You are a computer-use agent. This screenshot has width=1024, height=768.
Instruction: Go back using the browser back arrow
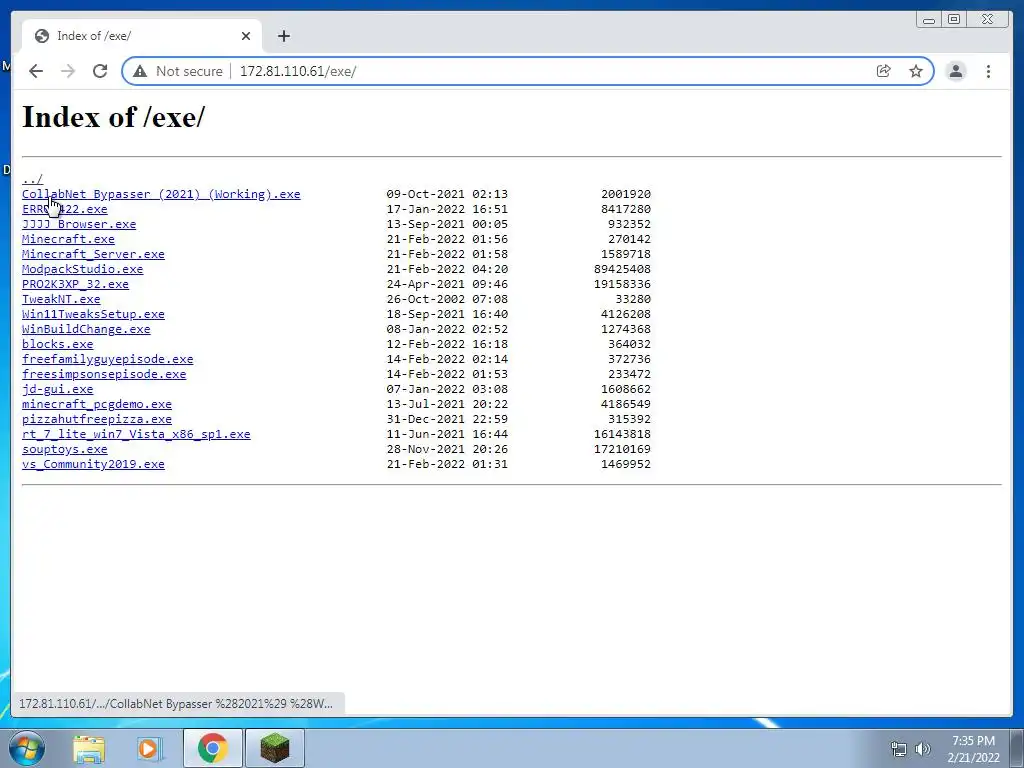[x=36, y=71]
